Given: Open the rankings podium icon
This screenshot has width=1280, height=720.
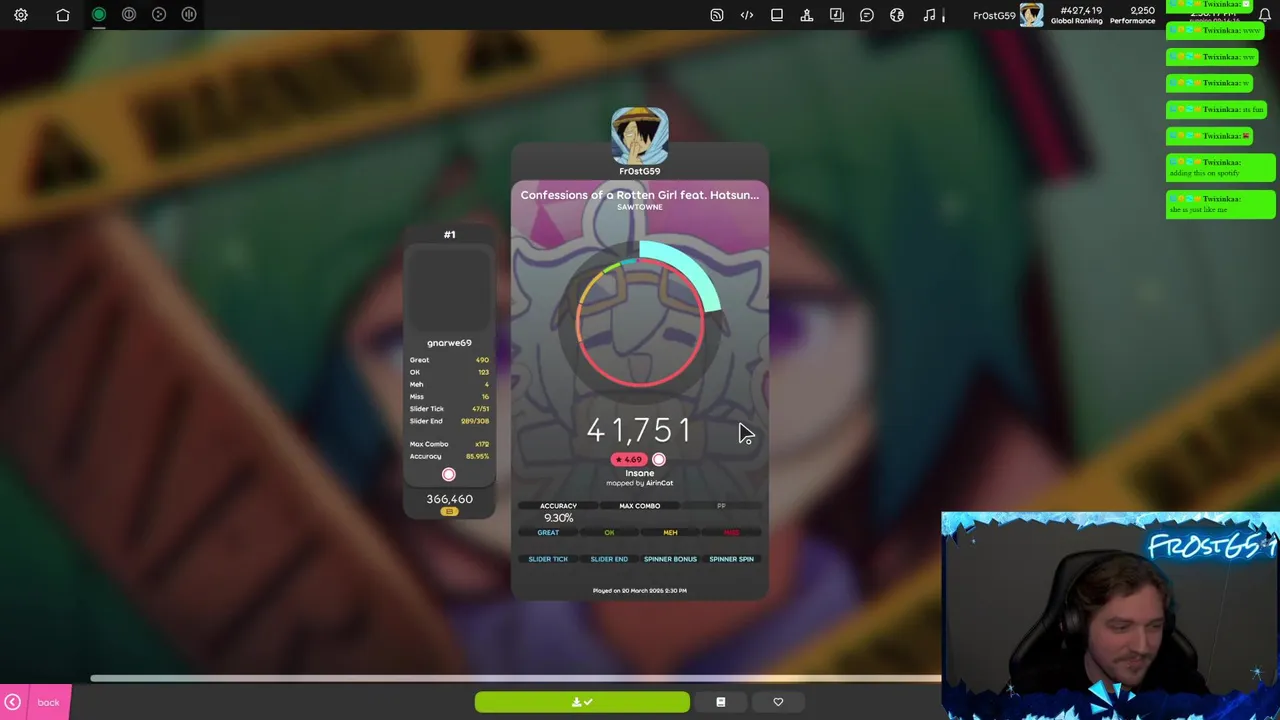Looking at the screenshot, I should point(807,15).
